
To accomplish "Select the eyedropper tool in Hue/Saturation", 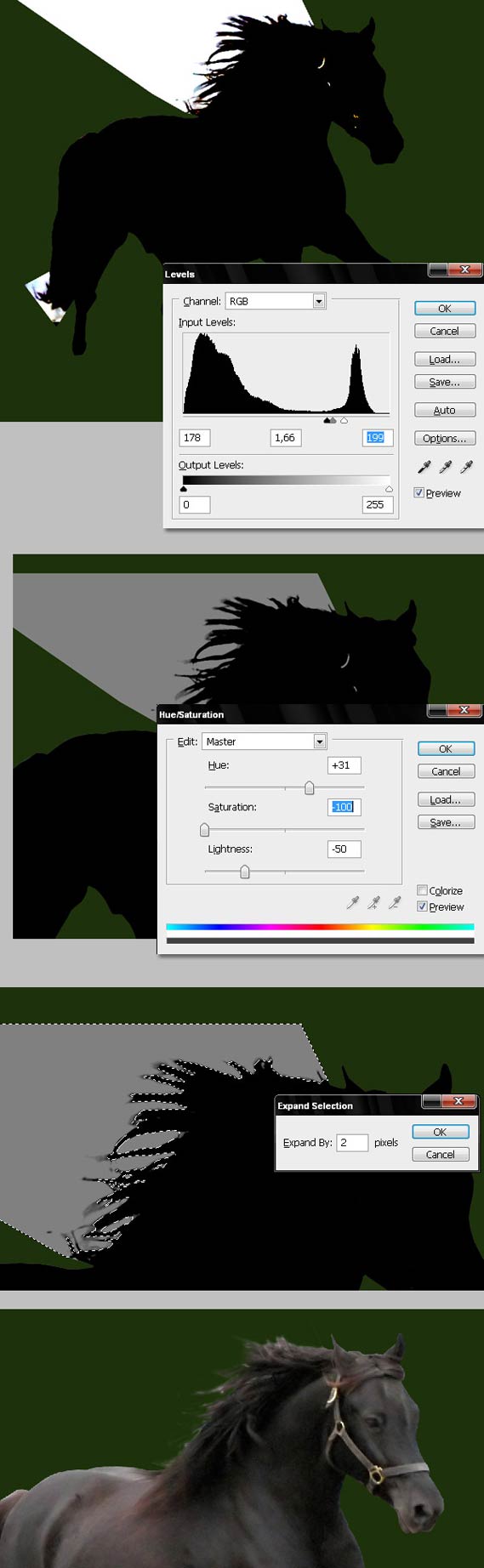I will pyautogui.click(x=353, y=903).
